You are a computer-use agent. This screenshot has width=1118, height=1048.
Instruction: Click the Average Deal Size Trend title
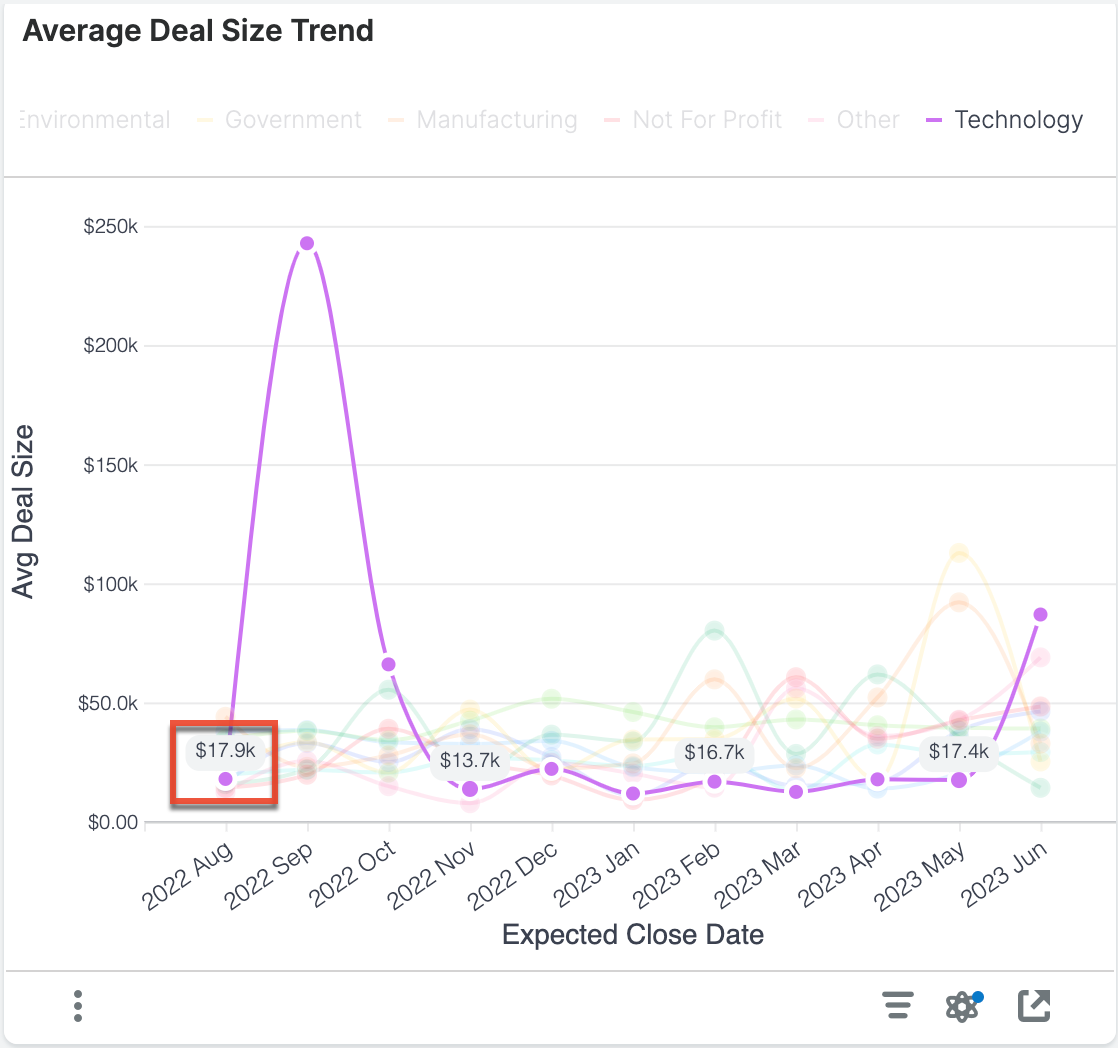pyautogui.click(x=197, y=30)
